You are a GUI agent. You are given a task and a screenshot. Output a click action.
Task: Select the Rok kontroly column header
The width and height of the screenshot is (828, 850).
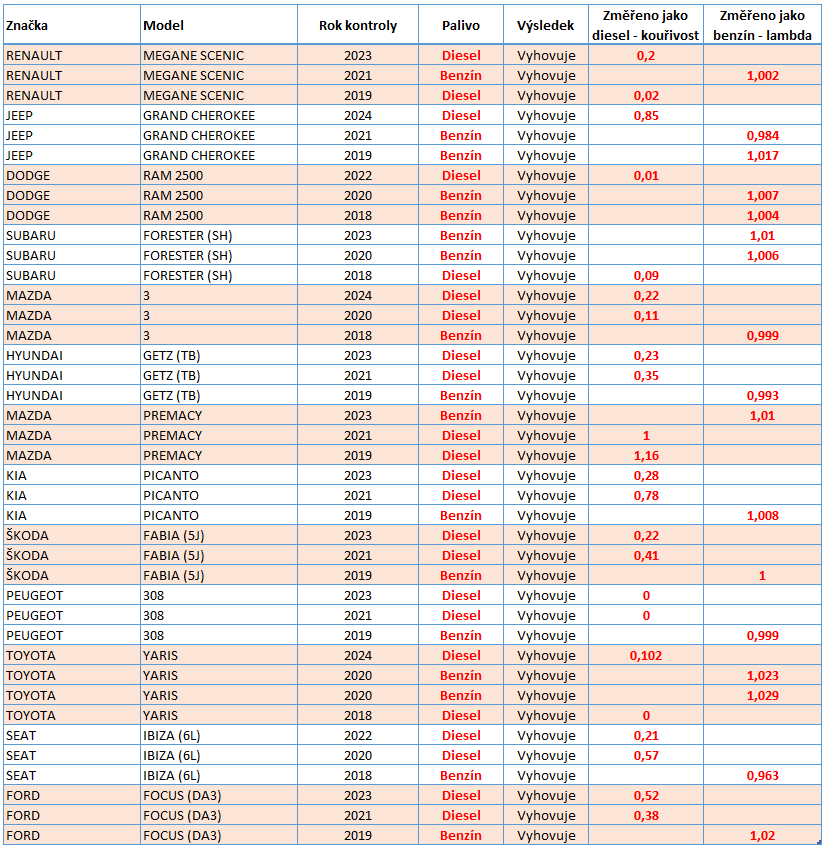point(358,25)
